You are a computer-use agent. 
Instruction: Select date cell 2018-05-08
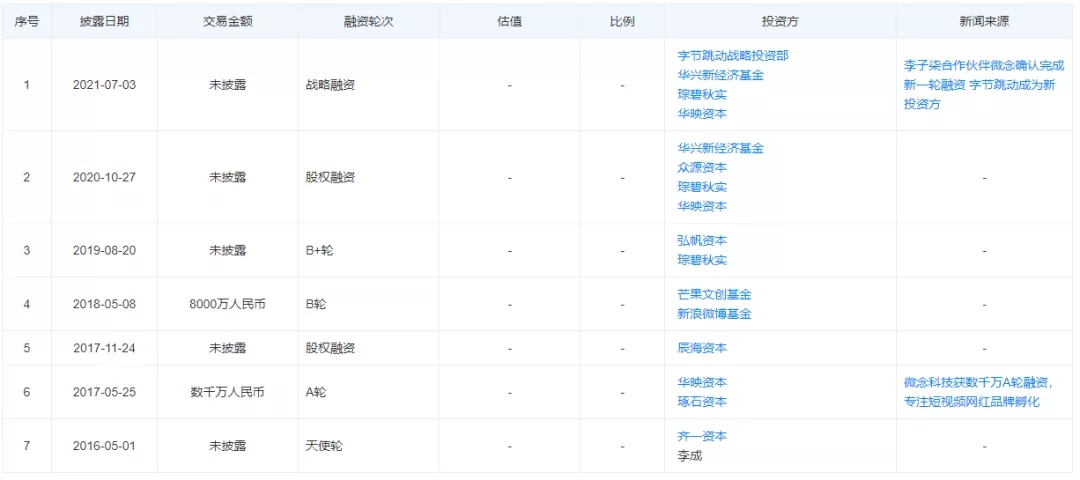point(104,304)
